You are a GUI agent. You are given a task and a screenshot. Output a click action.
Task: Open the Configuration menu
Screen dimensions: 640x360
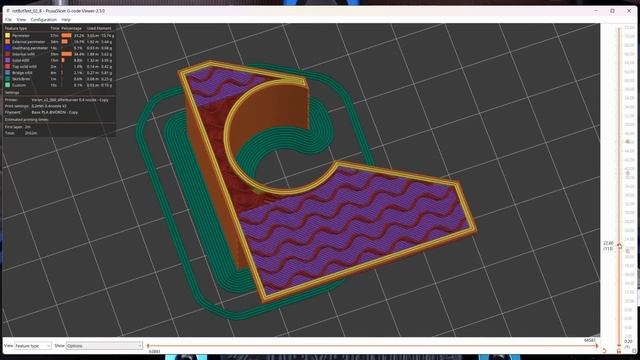coord(44,20)
